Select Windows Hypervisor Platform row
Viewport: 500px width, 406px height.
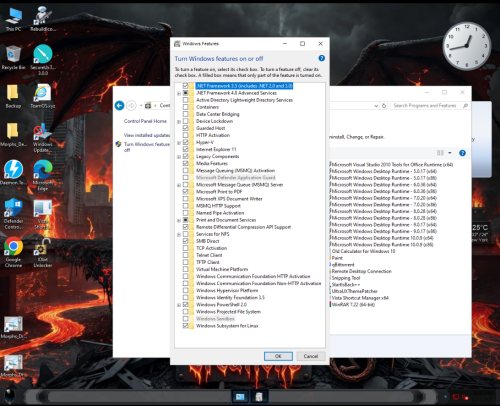[x=227, y=290]
